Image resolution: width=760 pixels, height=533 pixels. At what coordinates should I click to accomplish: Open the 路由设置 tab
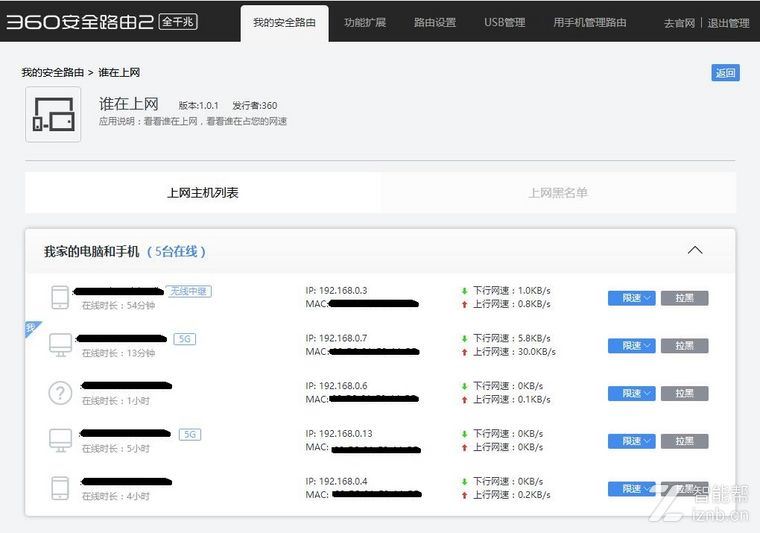point(435,23)
